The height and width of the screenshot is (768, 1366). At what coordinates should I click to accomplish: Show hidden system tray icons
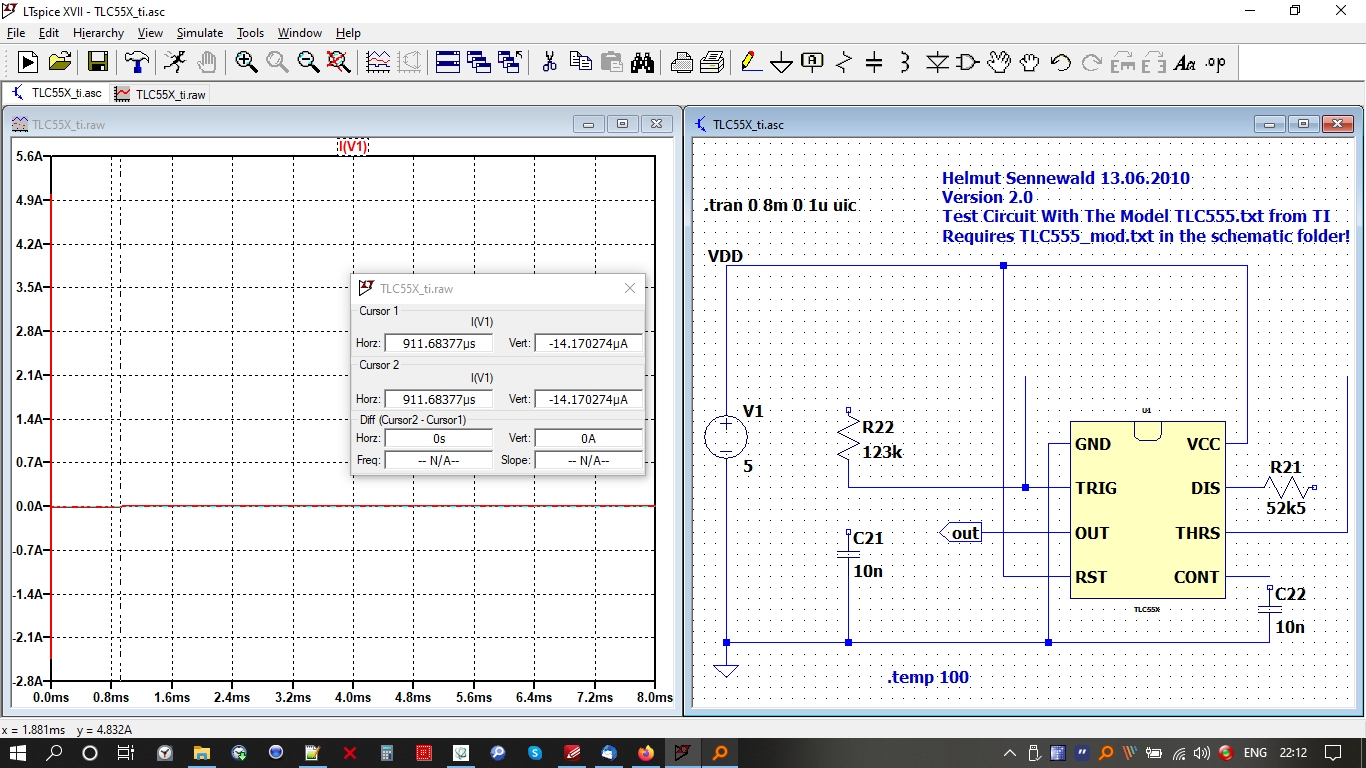click(x=1010, y=752)
